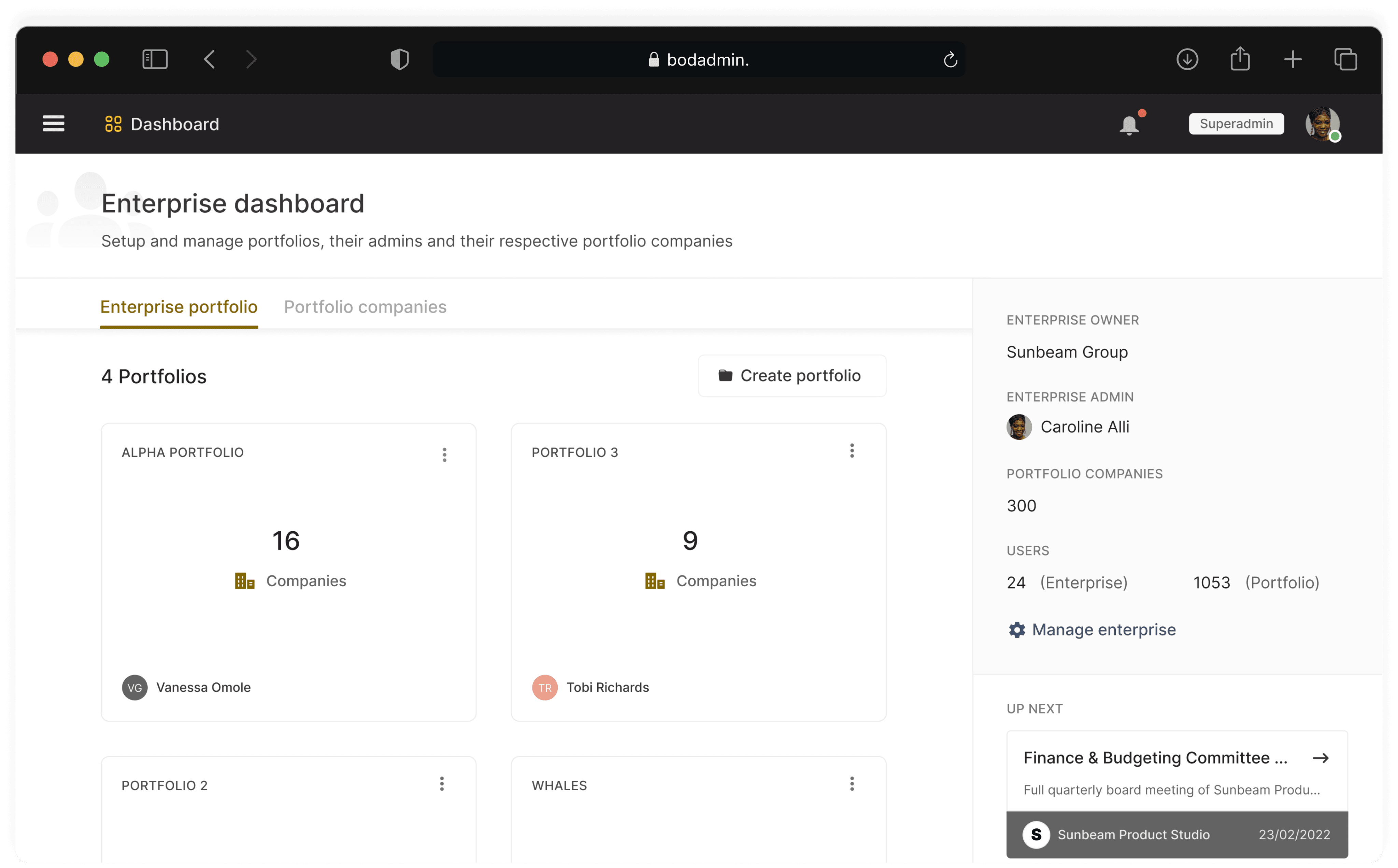The image size is (1398, 868).
Task: Show browser downloads
Action: click(1187, 59)
